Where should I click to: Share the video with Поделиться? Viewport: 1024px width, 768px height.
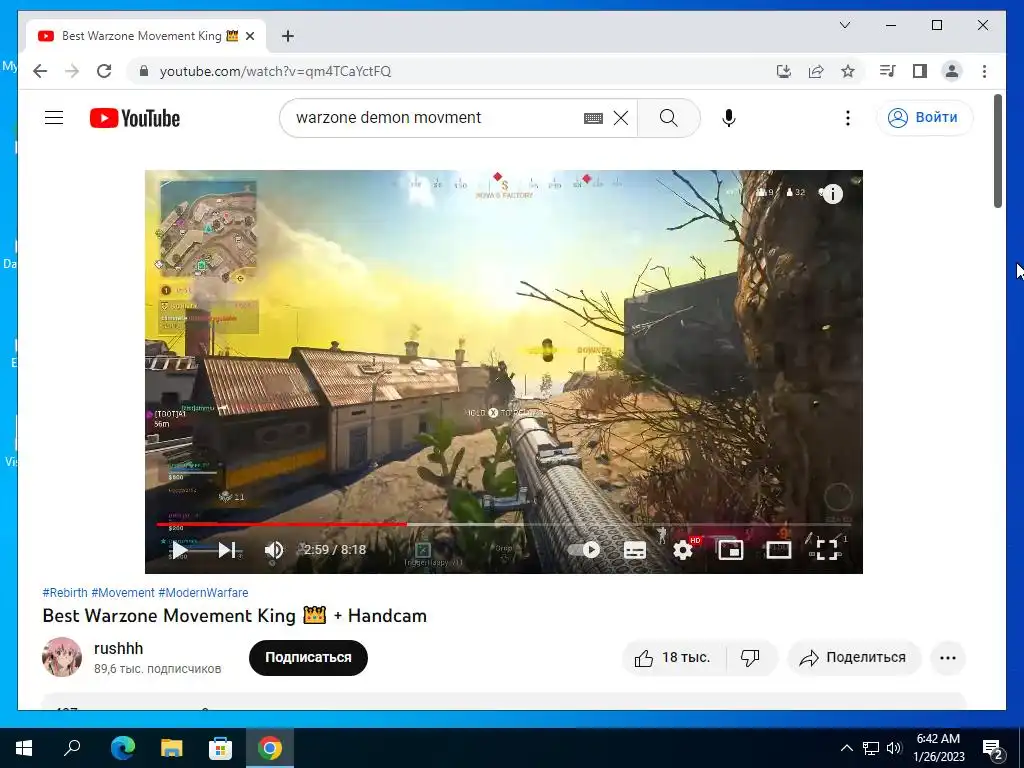coord(854,658)
